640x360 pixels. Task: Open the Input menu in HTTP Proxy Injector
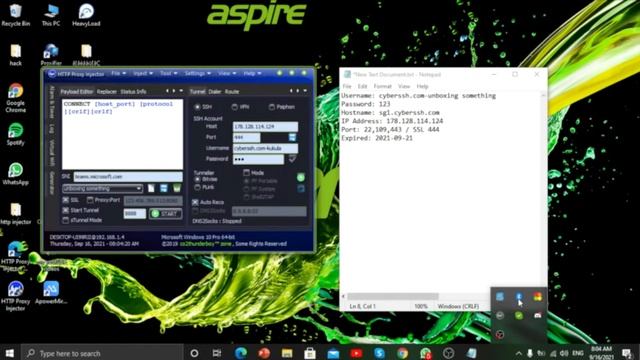(x=143, y=73)
